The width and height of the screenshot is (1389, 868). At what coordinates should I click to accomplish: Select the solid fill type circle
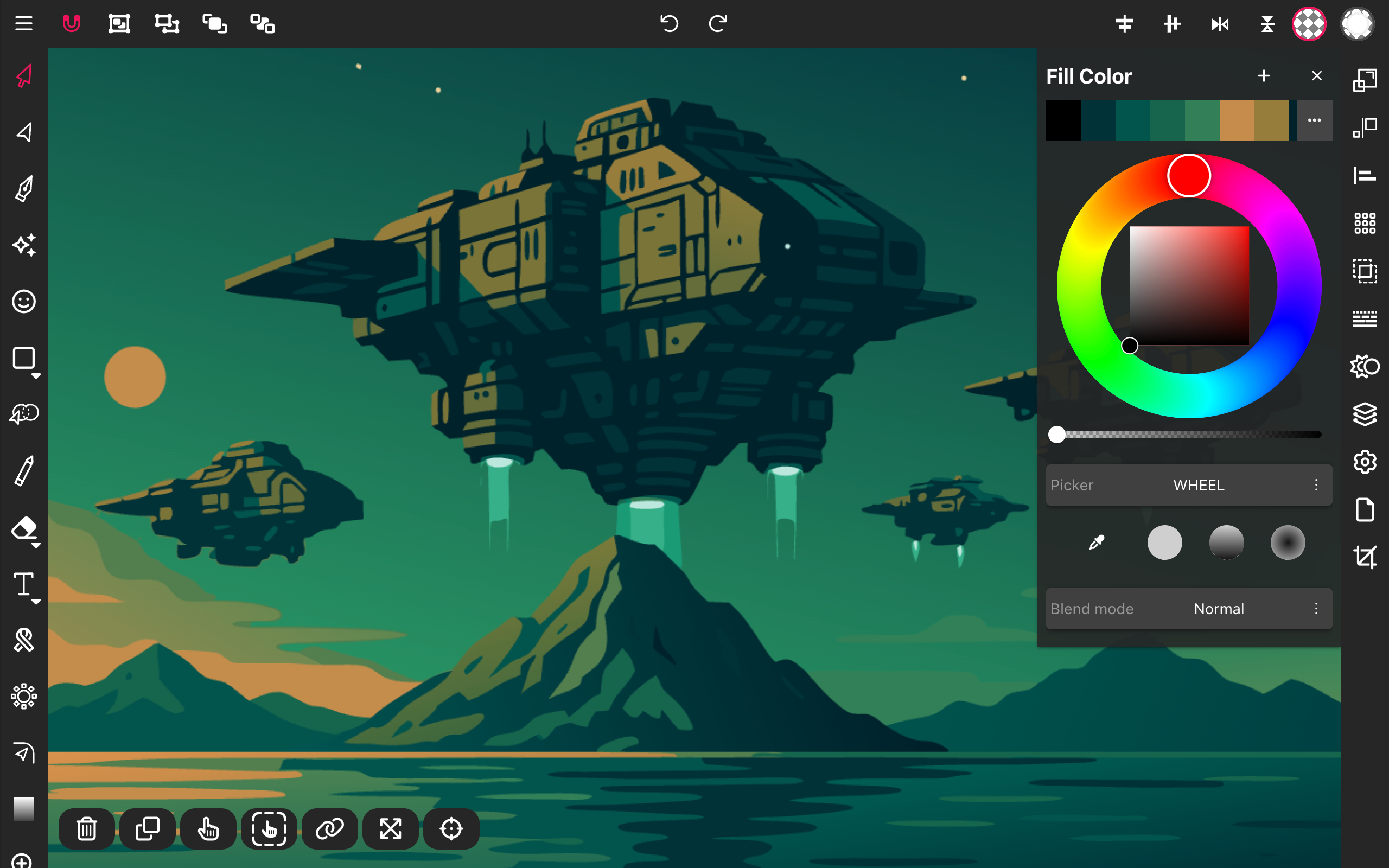(1164, 542)
